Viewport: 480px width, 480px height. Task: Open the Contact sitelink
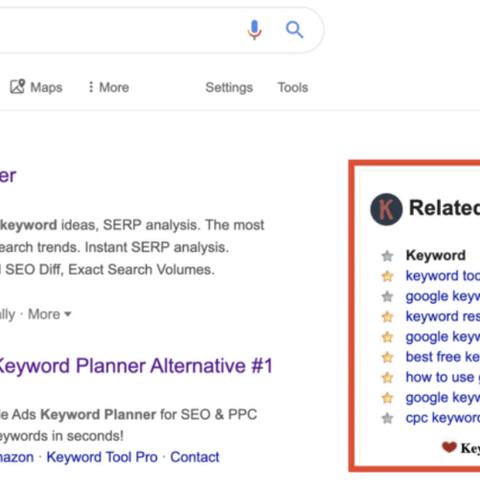coord(195,457)
